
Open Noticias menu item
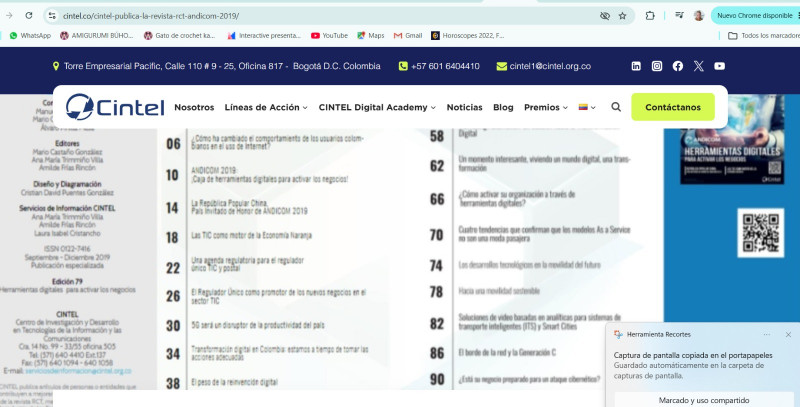pos(464,107)
